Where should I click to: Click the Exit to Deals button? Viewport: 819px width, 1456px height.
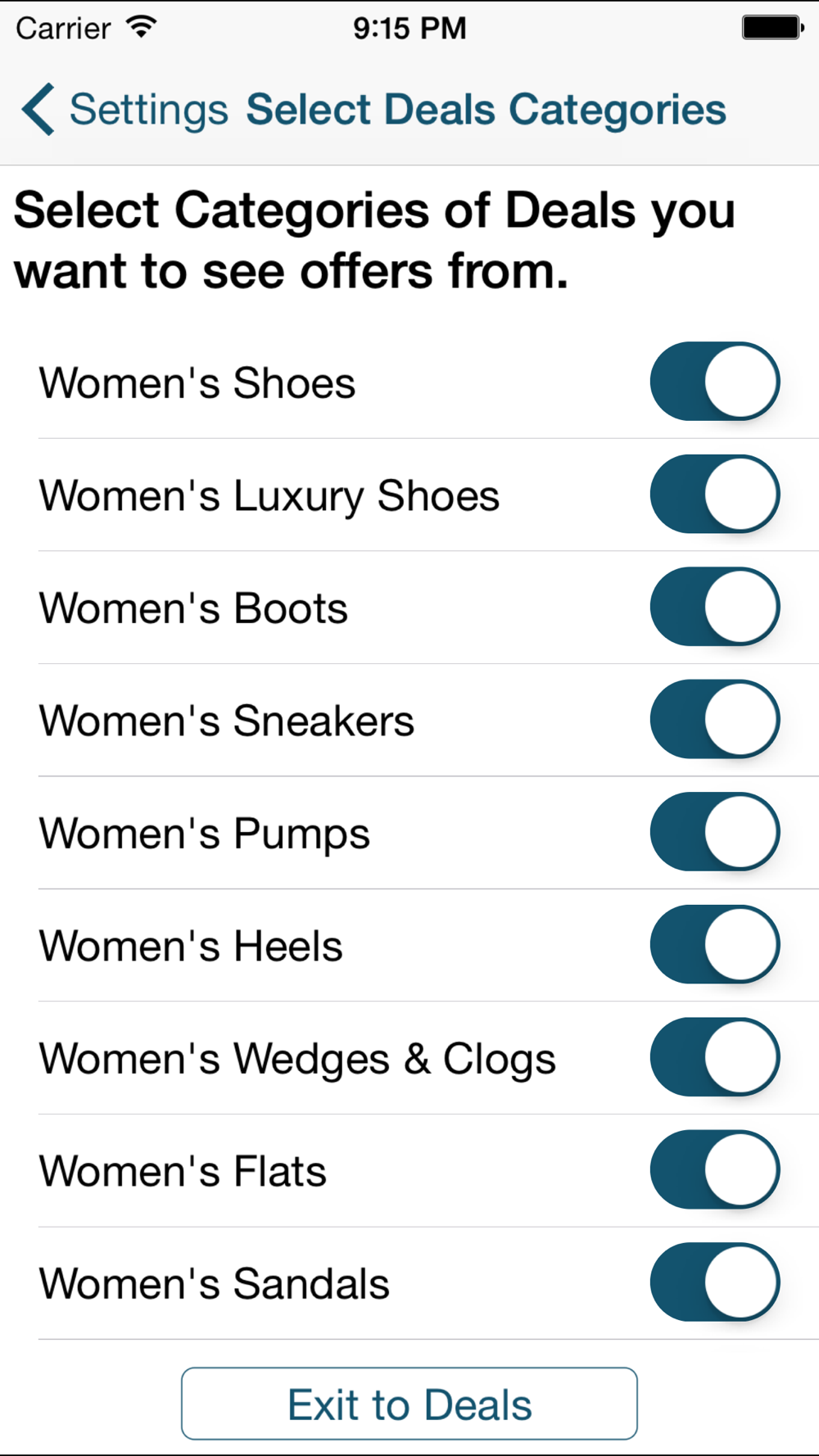coord(409,1404)
